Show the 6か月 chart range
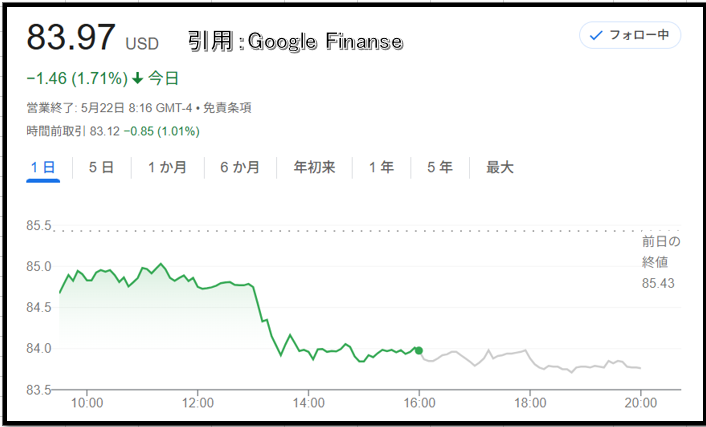The width and height of the screenshot is (706, 427). (240, 168)
